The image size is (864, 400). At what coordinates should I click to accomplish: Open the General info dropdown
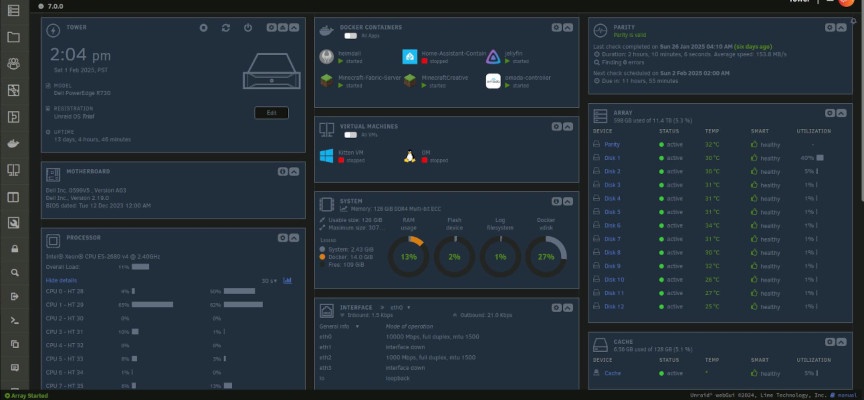(339, 326)
